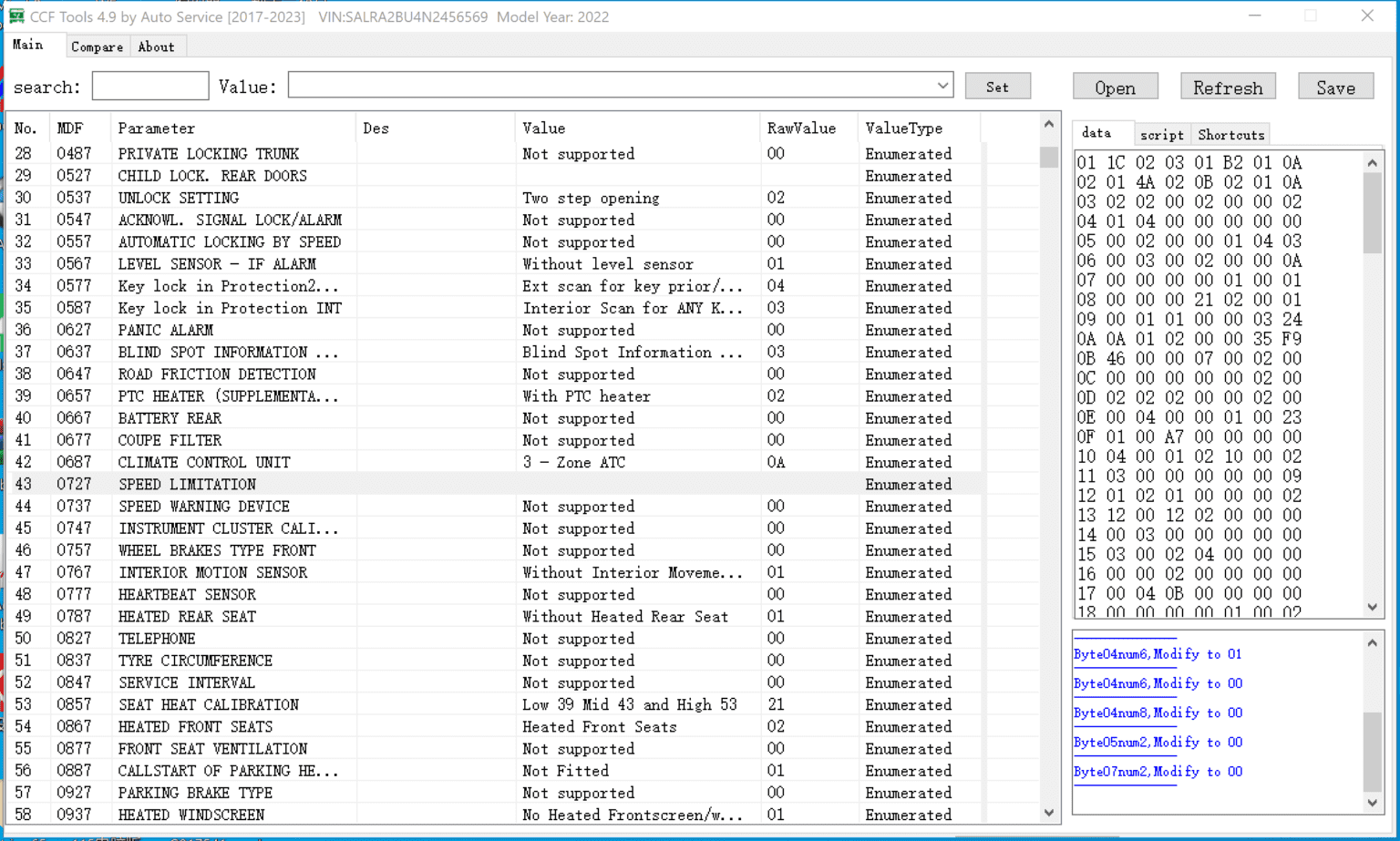Click the parameter table scrollbar down arrow

[1048, 812]
